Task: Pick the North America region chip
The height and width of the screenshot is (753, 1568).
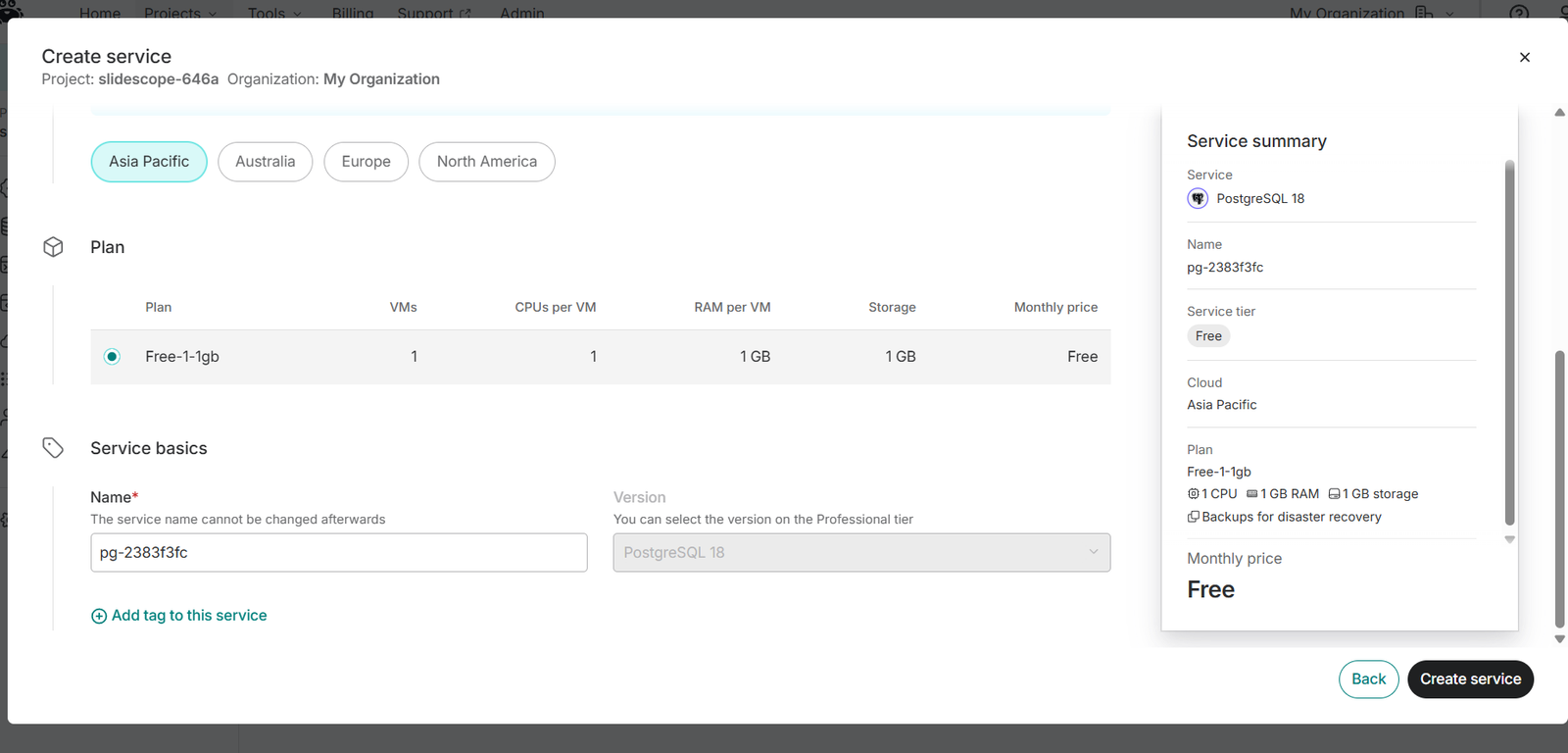Action: [x=487, y=162]
